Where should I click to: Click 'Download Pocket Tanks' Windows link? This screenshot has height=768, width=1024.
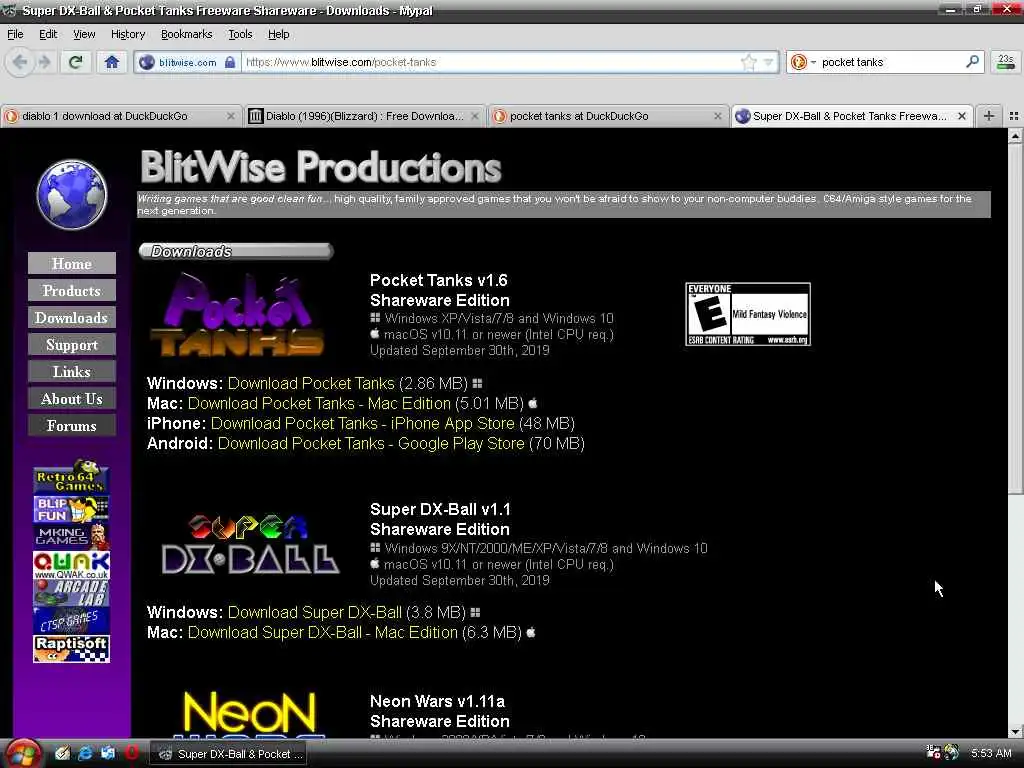point(311,383)
